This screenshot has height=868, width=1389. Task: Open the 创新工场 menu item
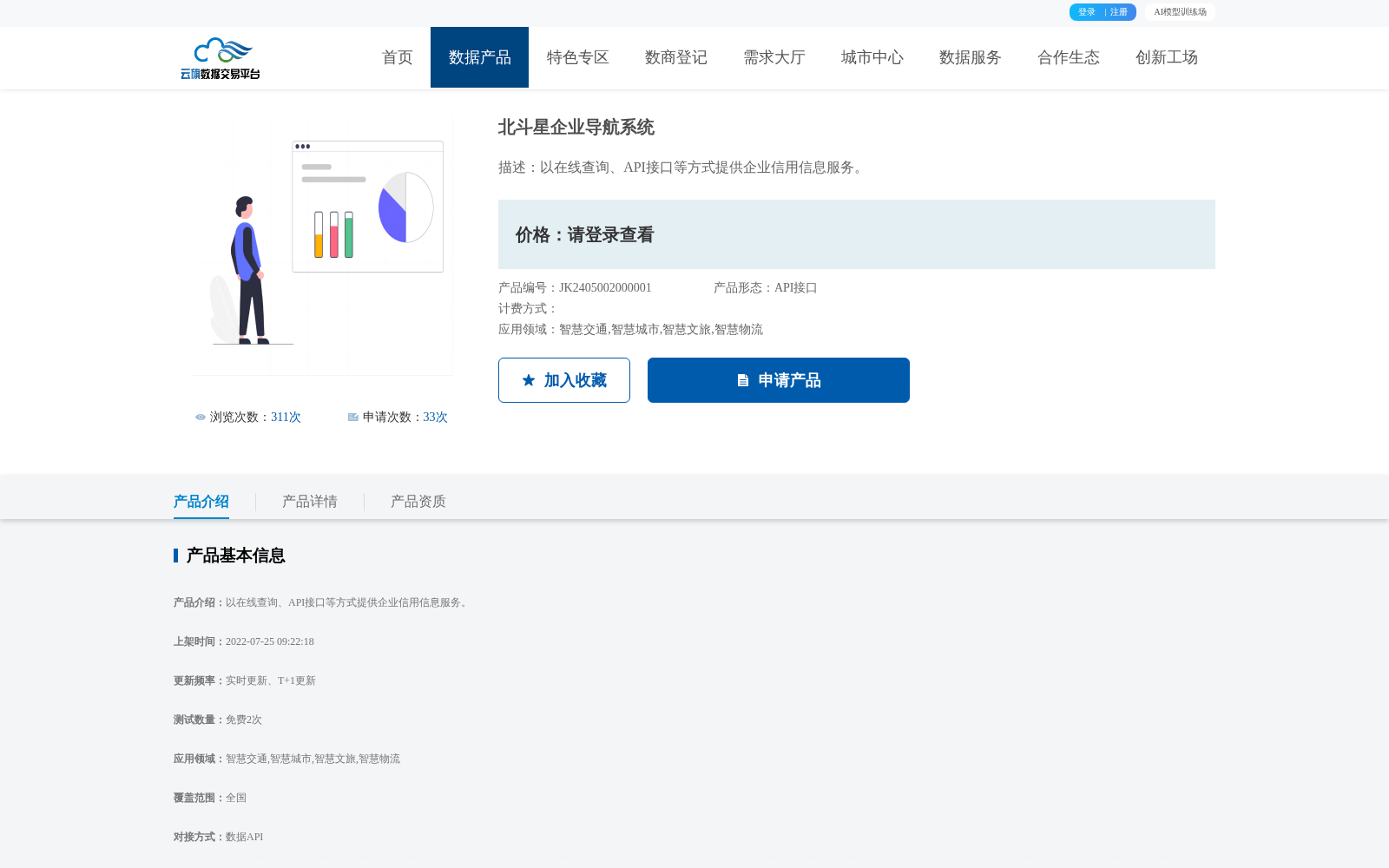[1166, 57]
